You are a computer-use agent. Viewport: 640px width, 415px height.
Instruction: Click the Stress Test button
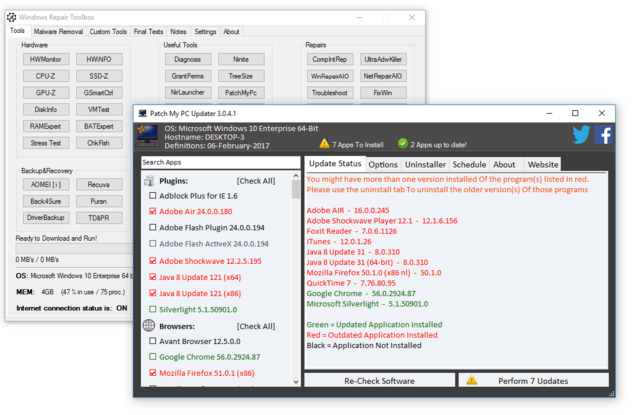[46, 143]
